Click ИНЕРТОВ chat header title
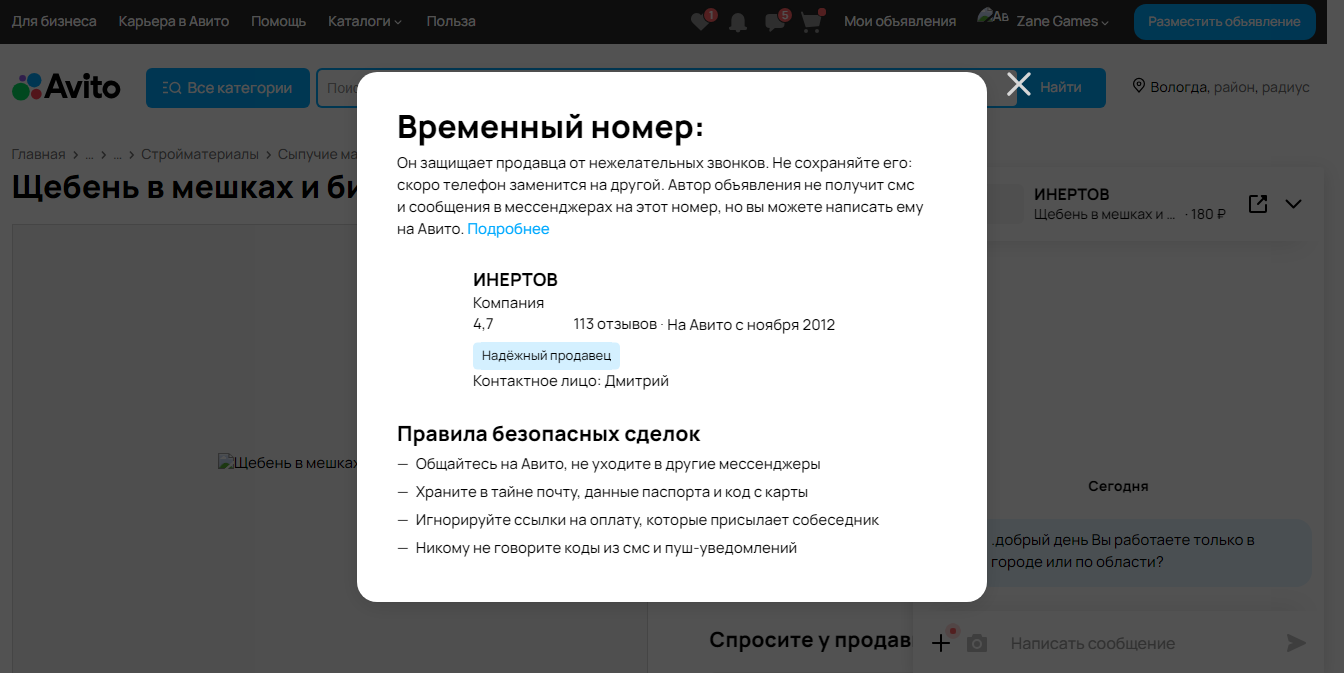This screenshot has height=673, width=1344. pos(1072,194)
